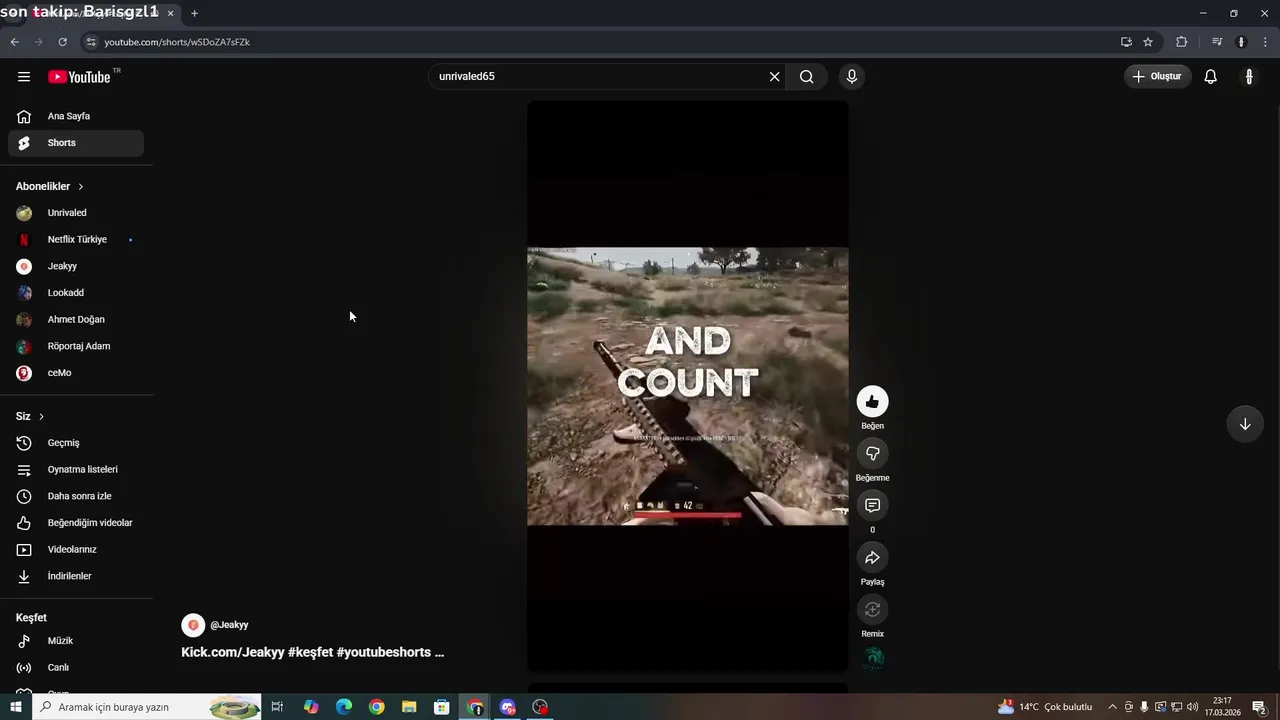
Task: Open the media control icon in Chrome
Action: coord(1217,42)
